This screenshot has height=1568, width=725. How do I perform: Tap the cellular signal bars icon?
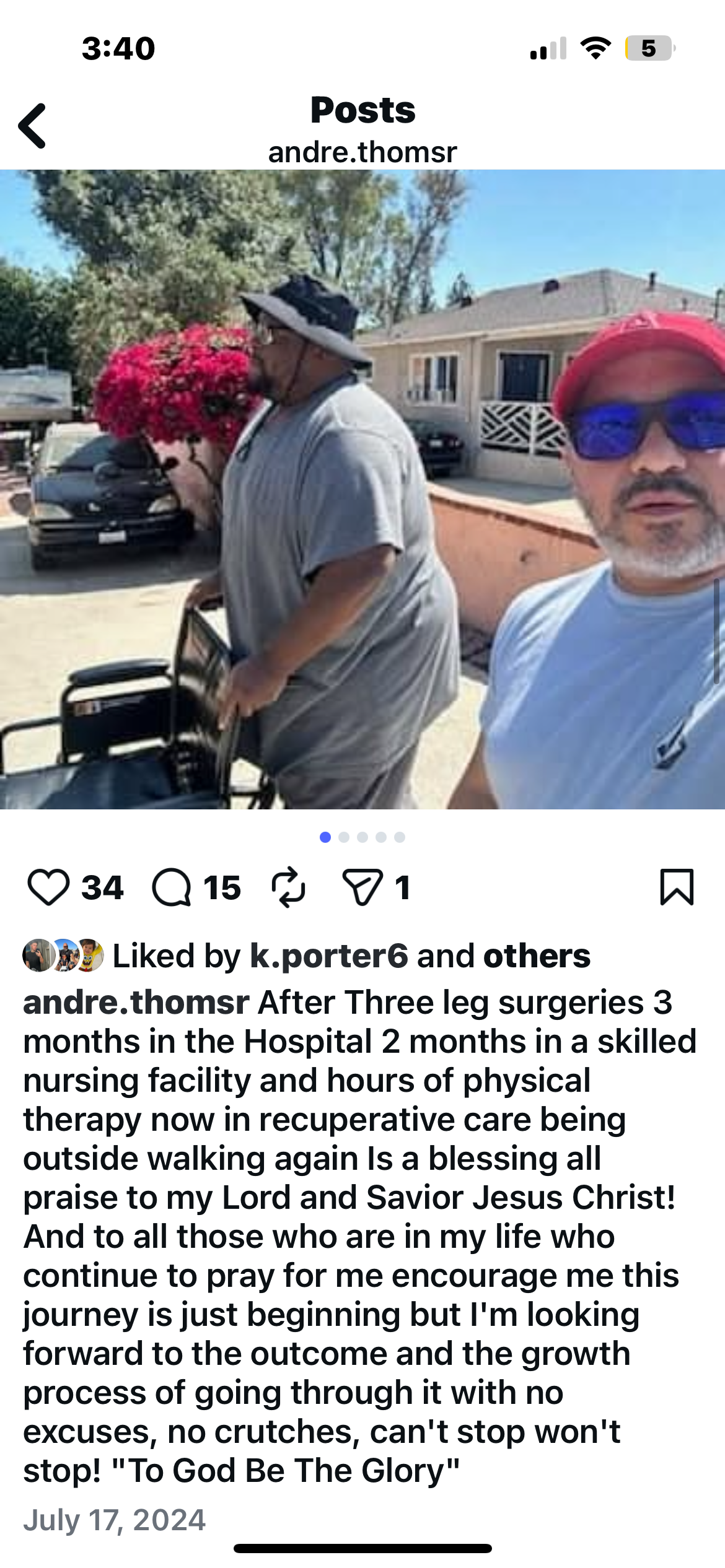coord(548,48)
